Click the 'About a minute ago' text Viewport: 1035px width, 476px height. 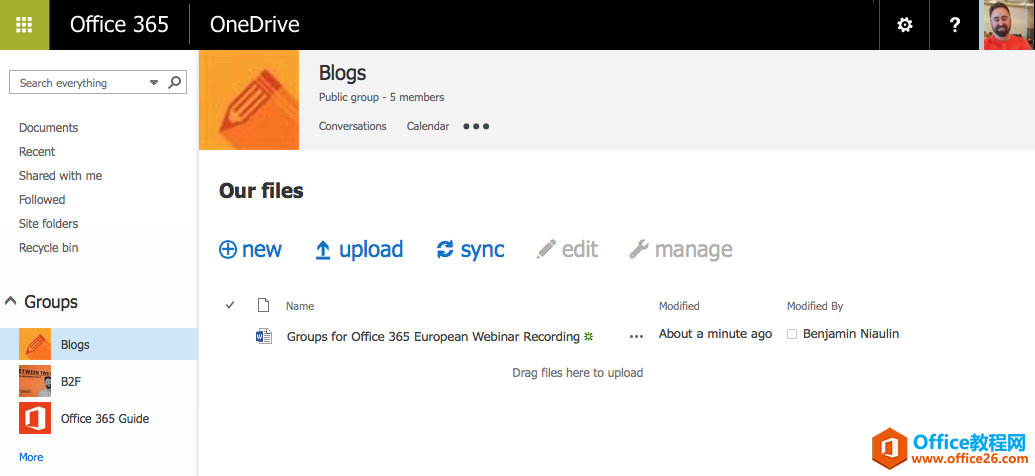(x=716, y=334)
